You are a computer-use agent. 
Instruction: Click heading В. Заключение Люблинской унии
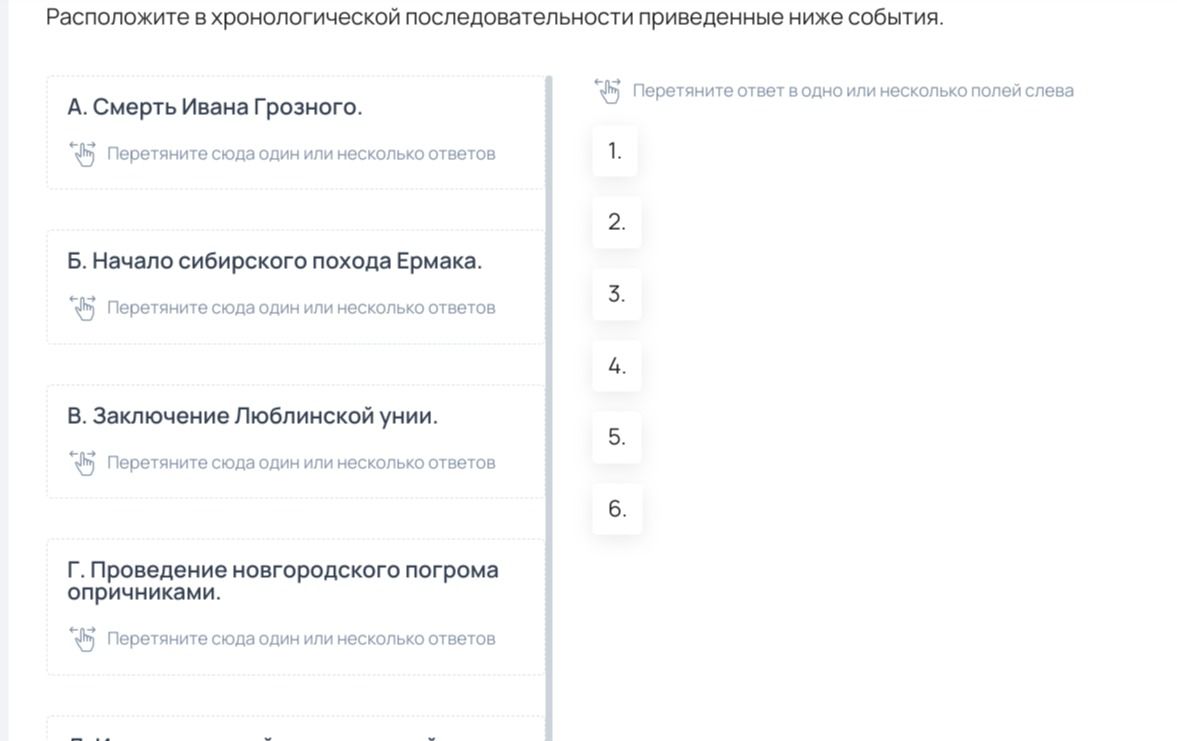click(252, 416)
